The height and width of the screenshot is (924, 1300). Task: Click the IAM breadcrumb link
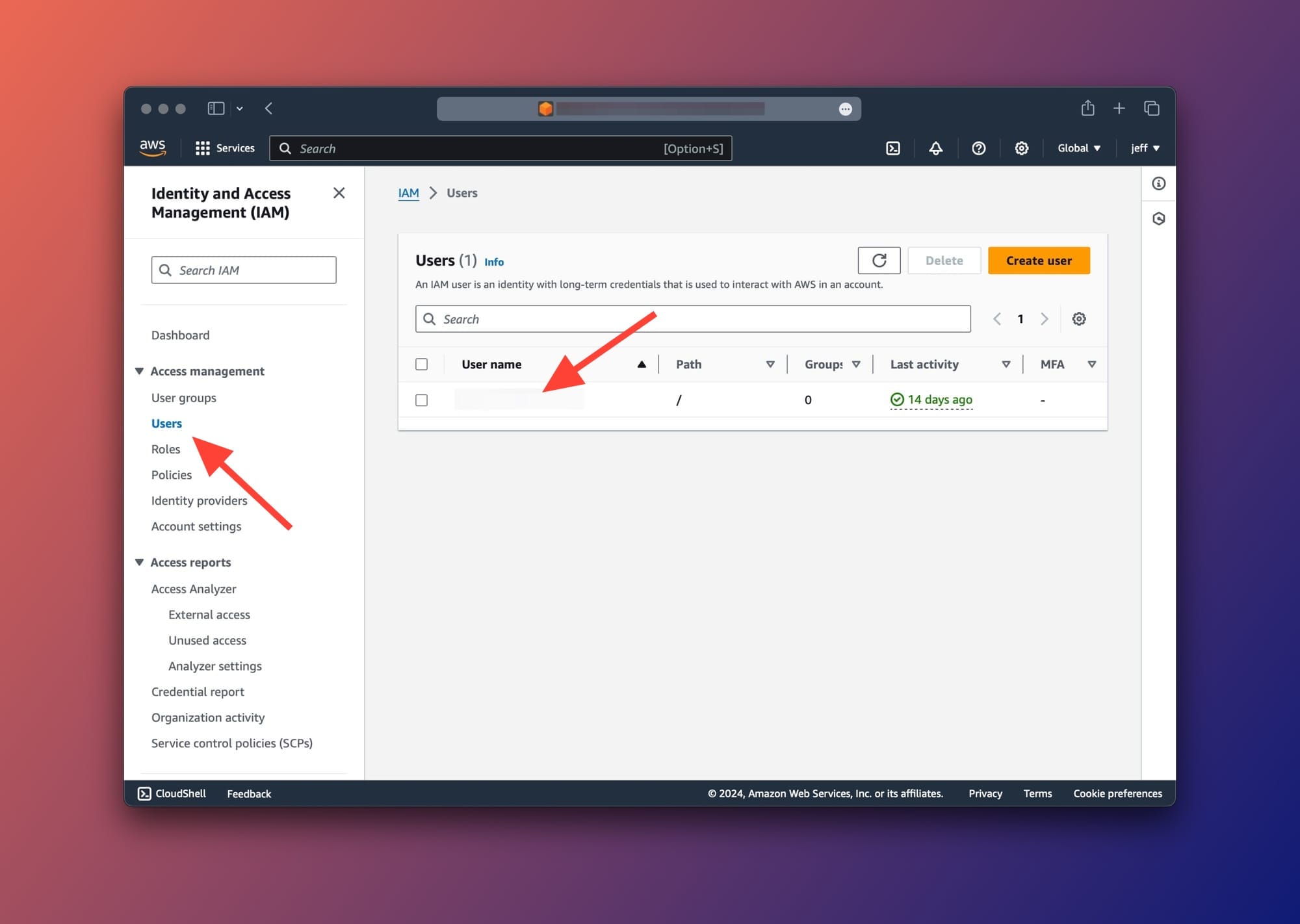point(408,192)
